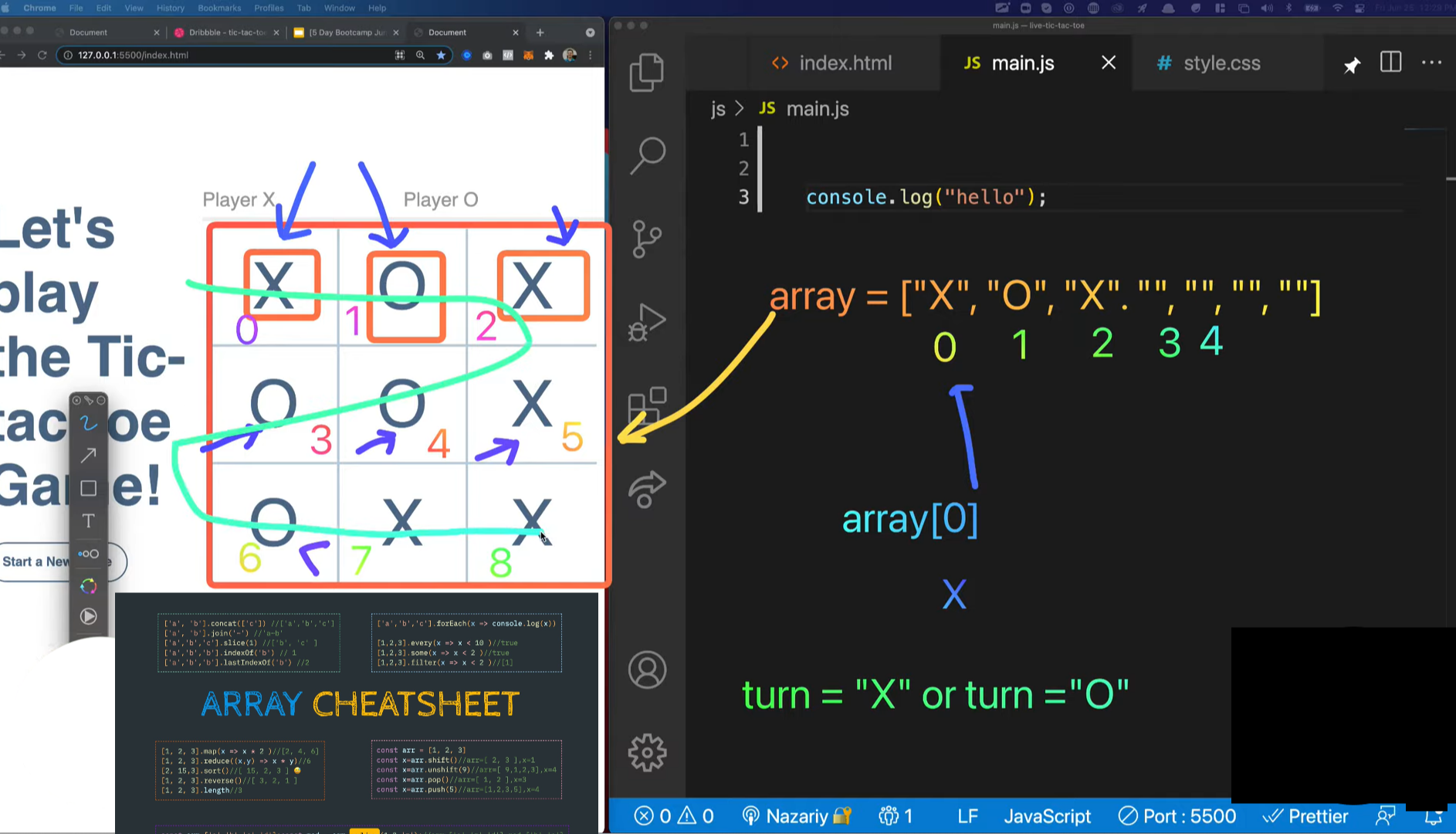
Task: Expand the js folder breadcrumb in main.js
Action: 716,109
